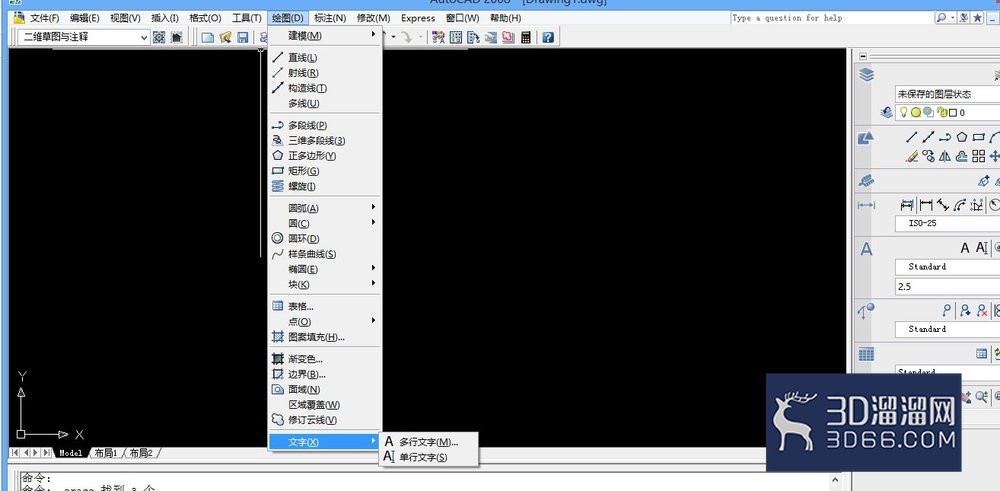Click the layer color square swatch
Screen dimensions: 1000x491
(x=953, y=113)
